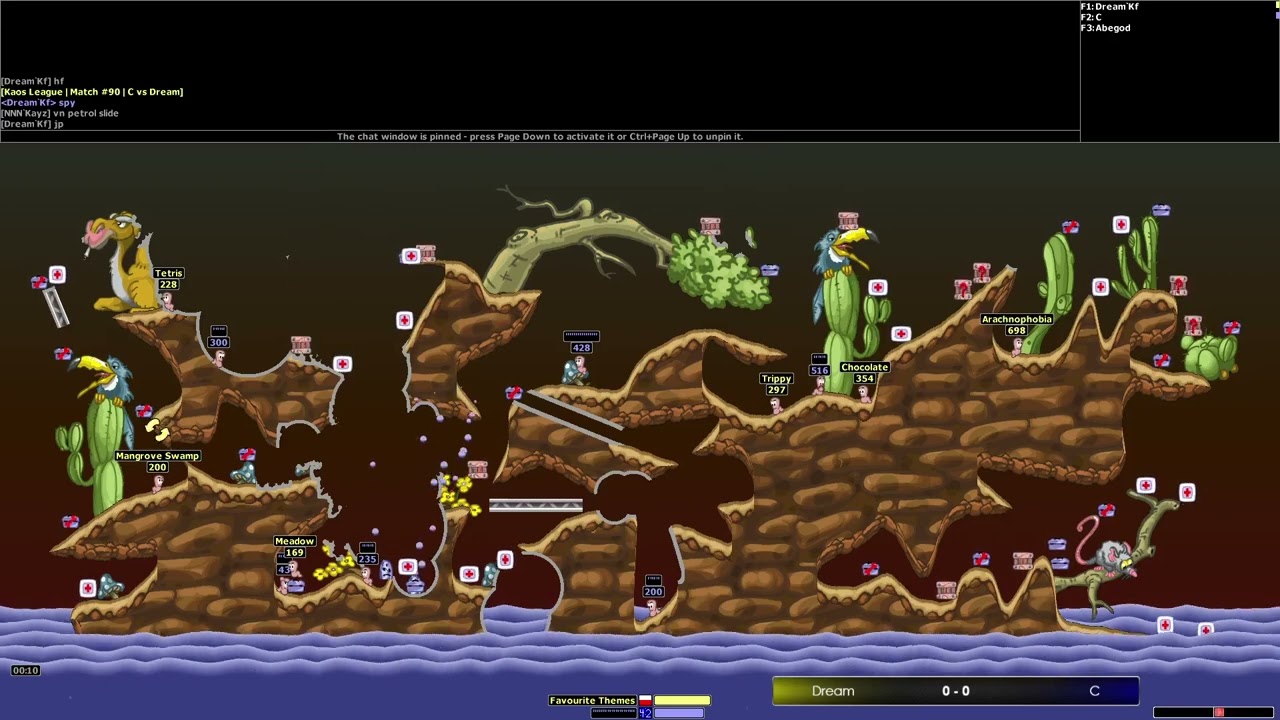Select F3: Abegod in the player list
The image size is (1280, 720).
[1106, 28]
